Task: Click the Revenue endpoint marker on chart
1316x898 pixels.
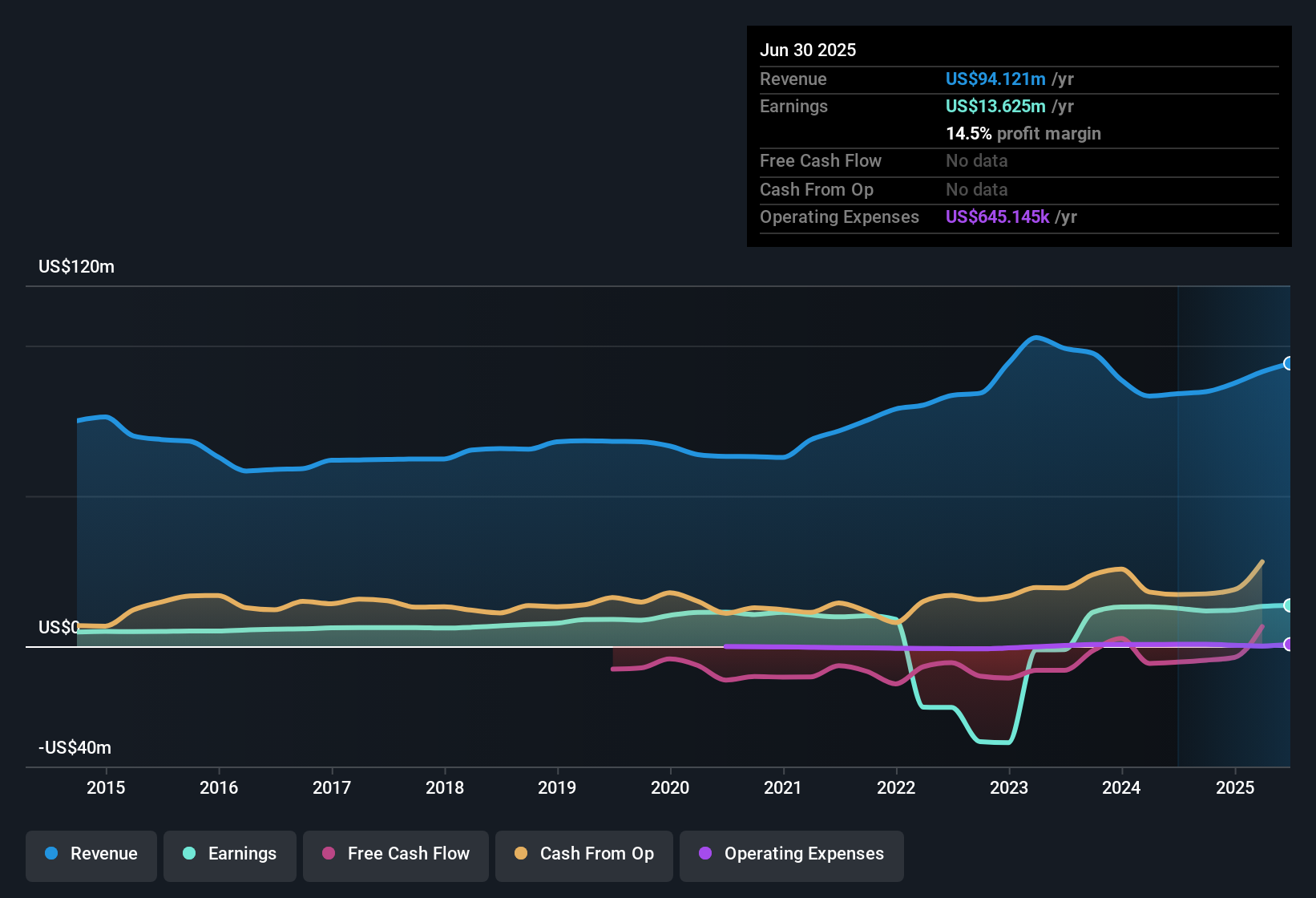Action: coord(1288,363)
